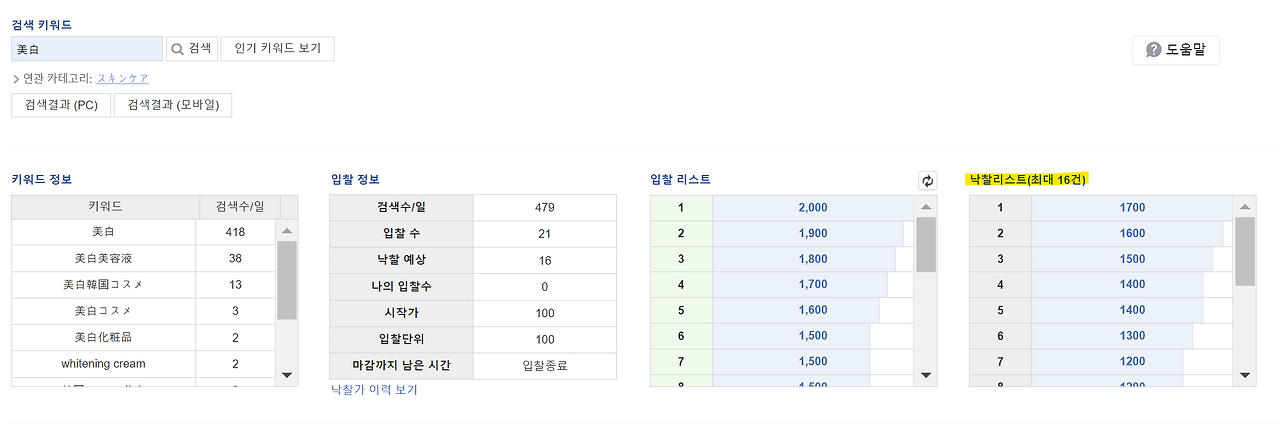Click the 1,700 bid in the bid list
Viewport: 1280px width, 423px height.
813,285
